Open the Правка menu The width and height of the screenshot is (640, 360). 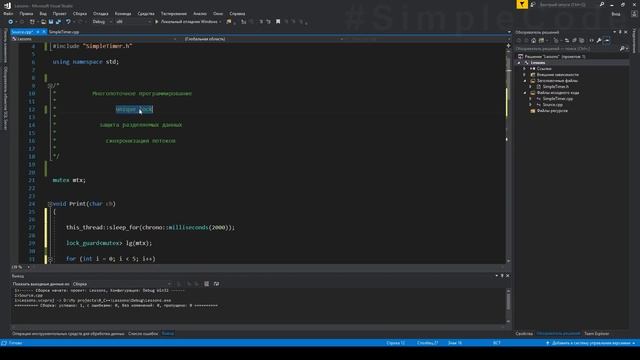pos(26,14)
